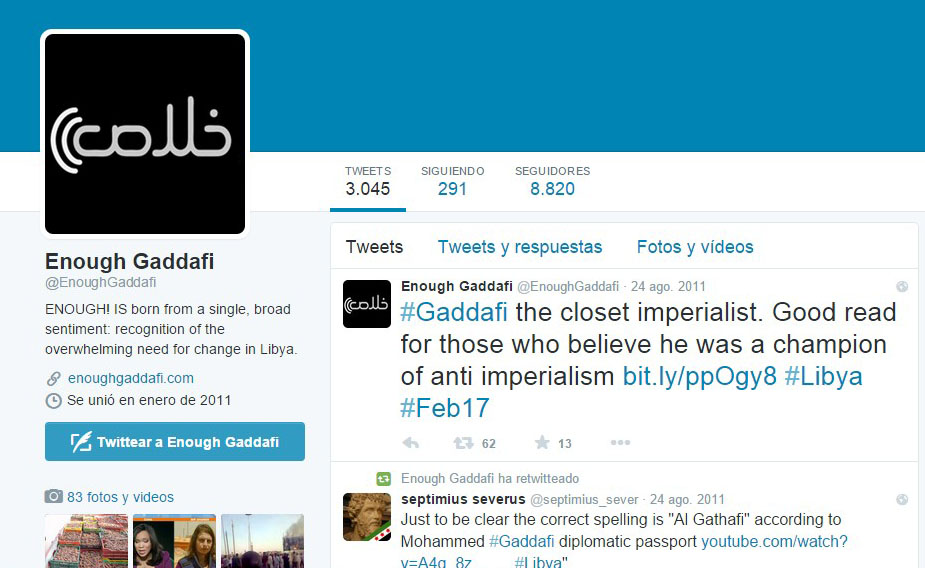Switch to Tweets y respuestas tab
Viewport: 925px width, 568px height.
tap(520, 247)
